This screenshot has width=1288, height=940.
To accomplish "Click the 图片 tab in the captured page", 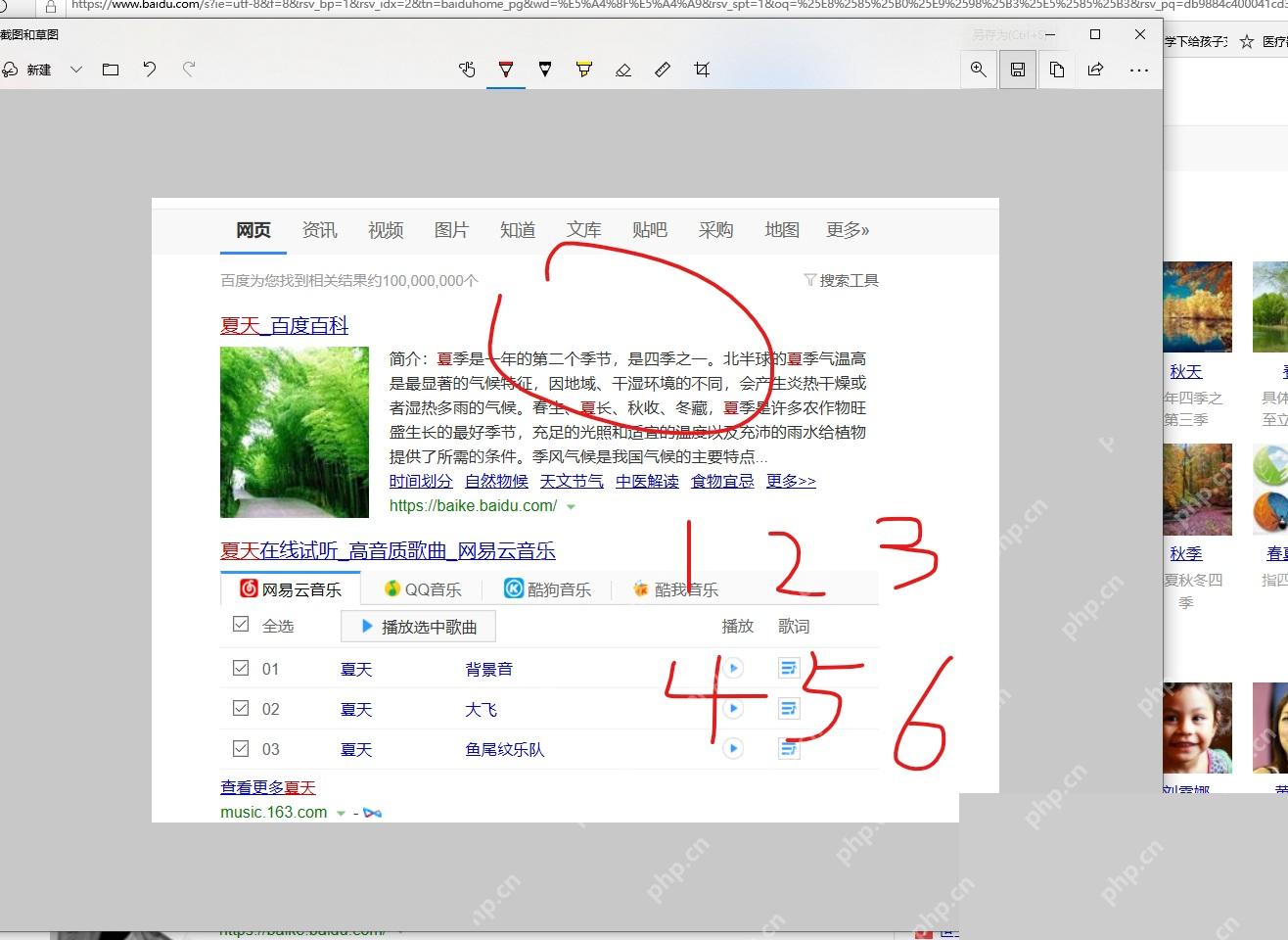I will [x=451, y=230].
